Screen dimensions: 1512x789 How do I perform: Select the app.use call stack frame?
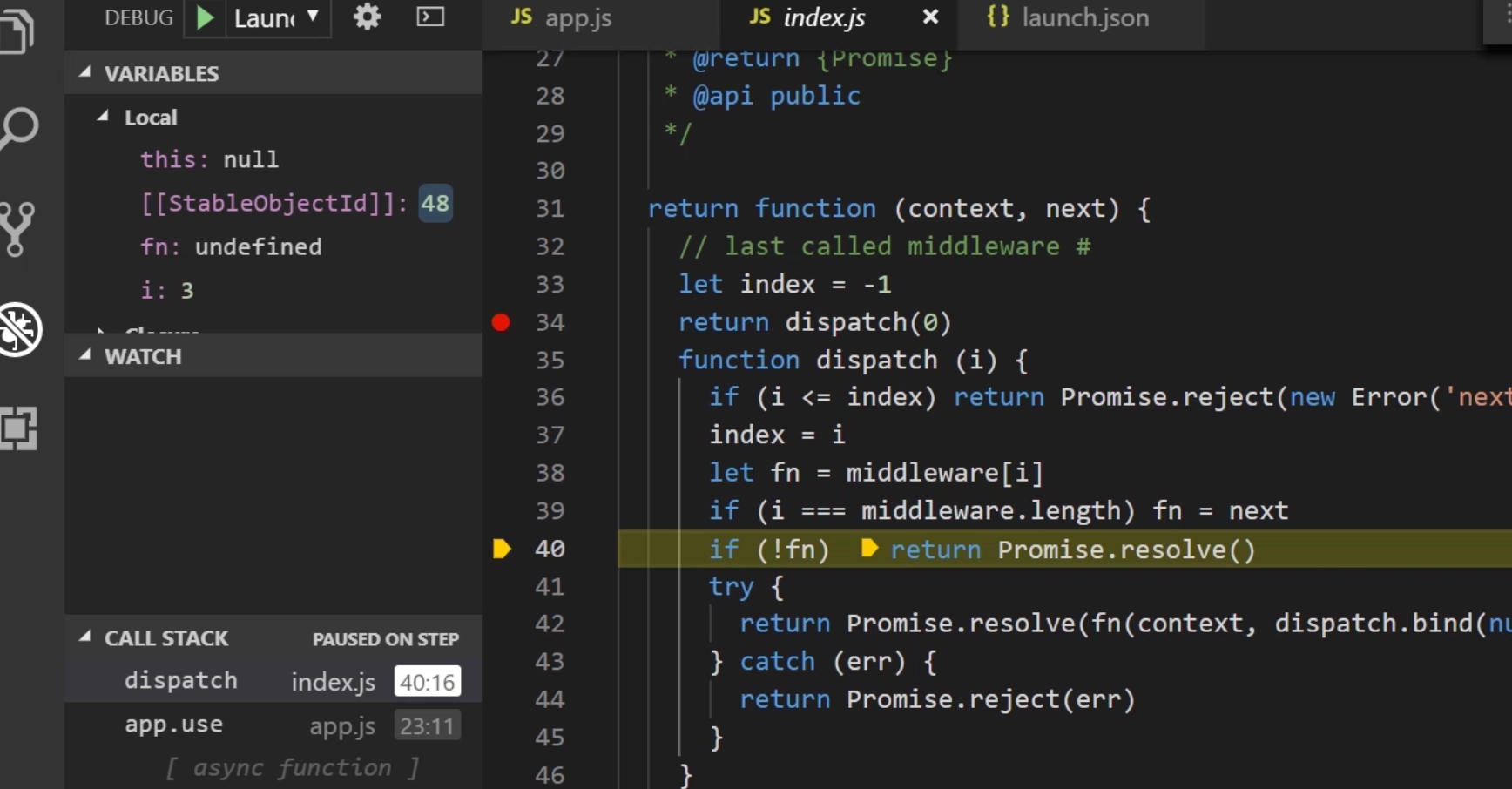[x=273, y=725]
